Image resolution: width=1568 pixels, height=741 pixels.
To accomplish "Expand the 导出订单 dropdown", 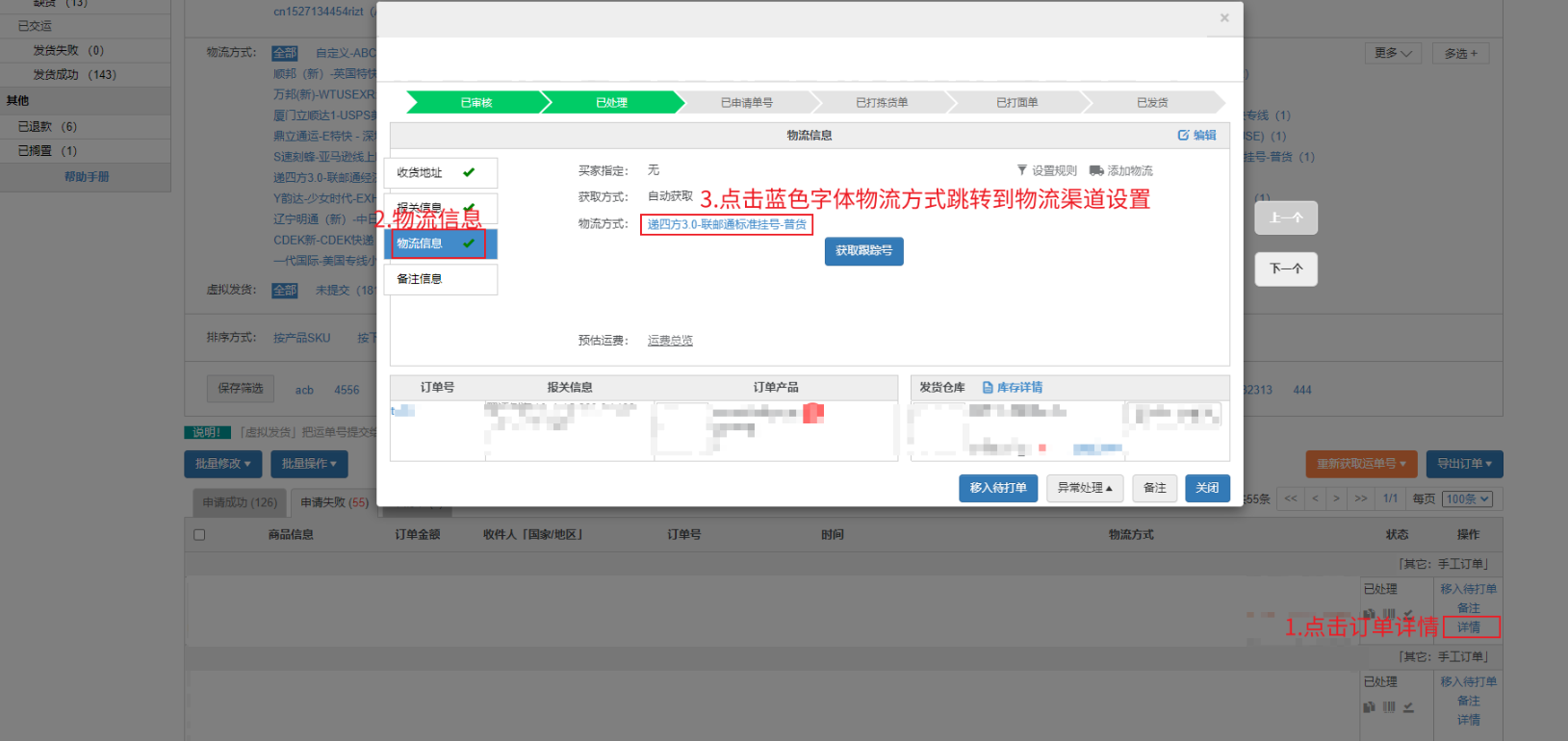I will (1464, 464).
